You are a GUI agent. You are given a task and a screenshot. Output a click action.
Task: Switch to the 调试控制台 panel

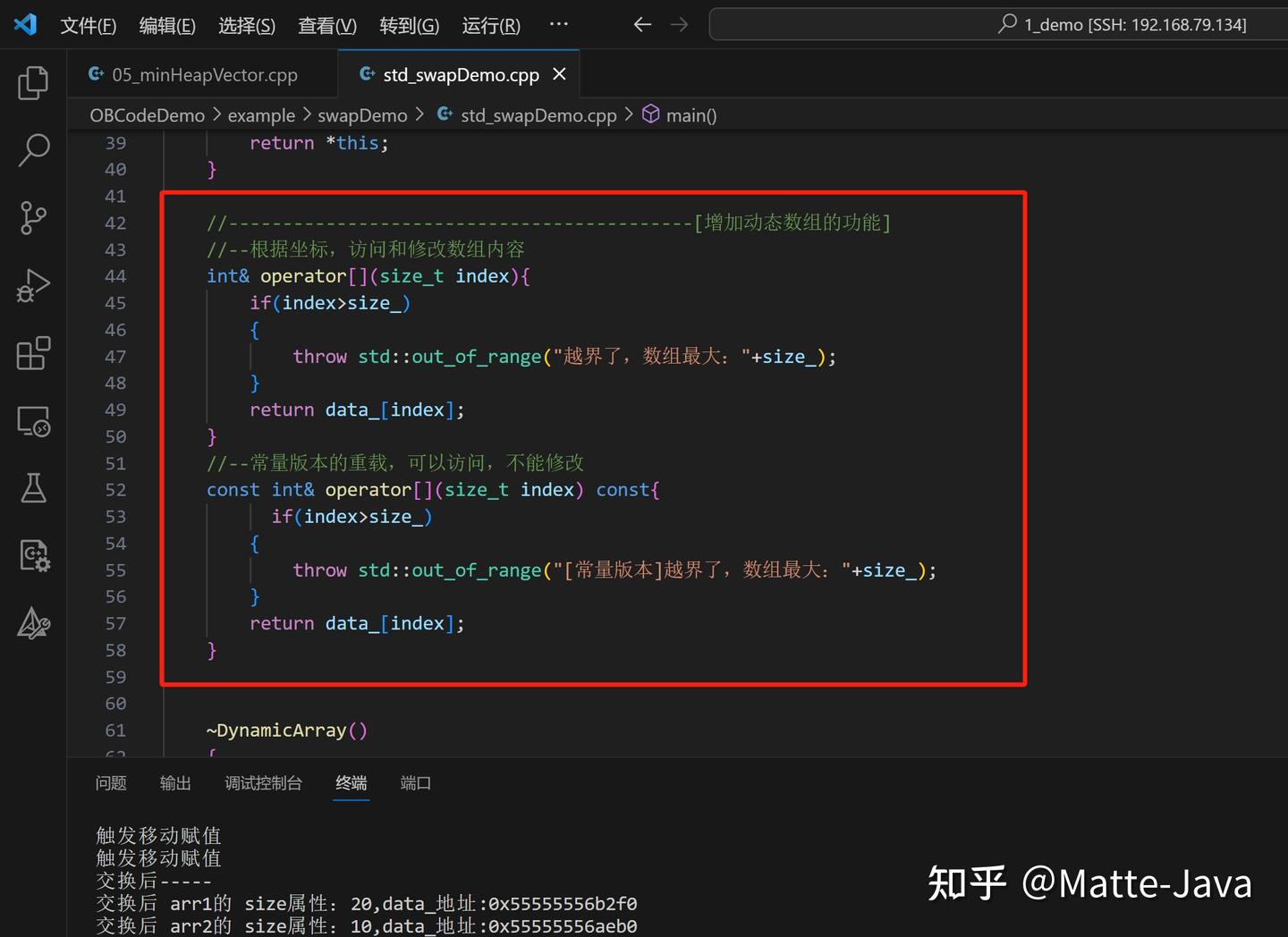click(x=263, y=782)
